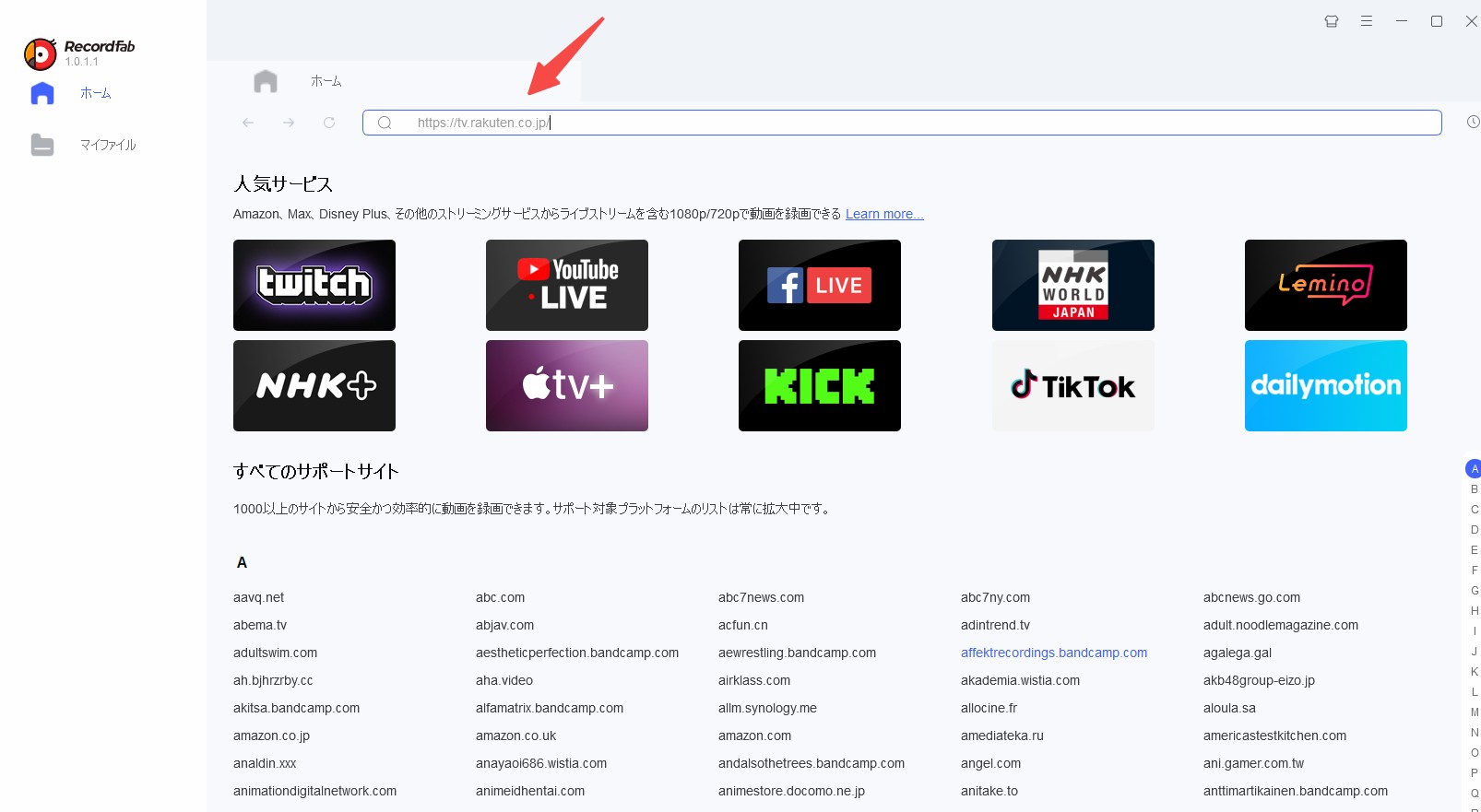Open acfun.cn site link
Viewport: 1481px width, 812px height.
(742, 625)
